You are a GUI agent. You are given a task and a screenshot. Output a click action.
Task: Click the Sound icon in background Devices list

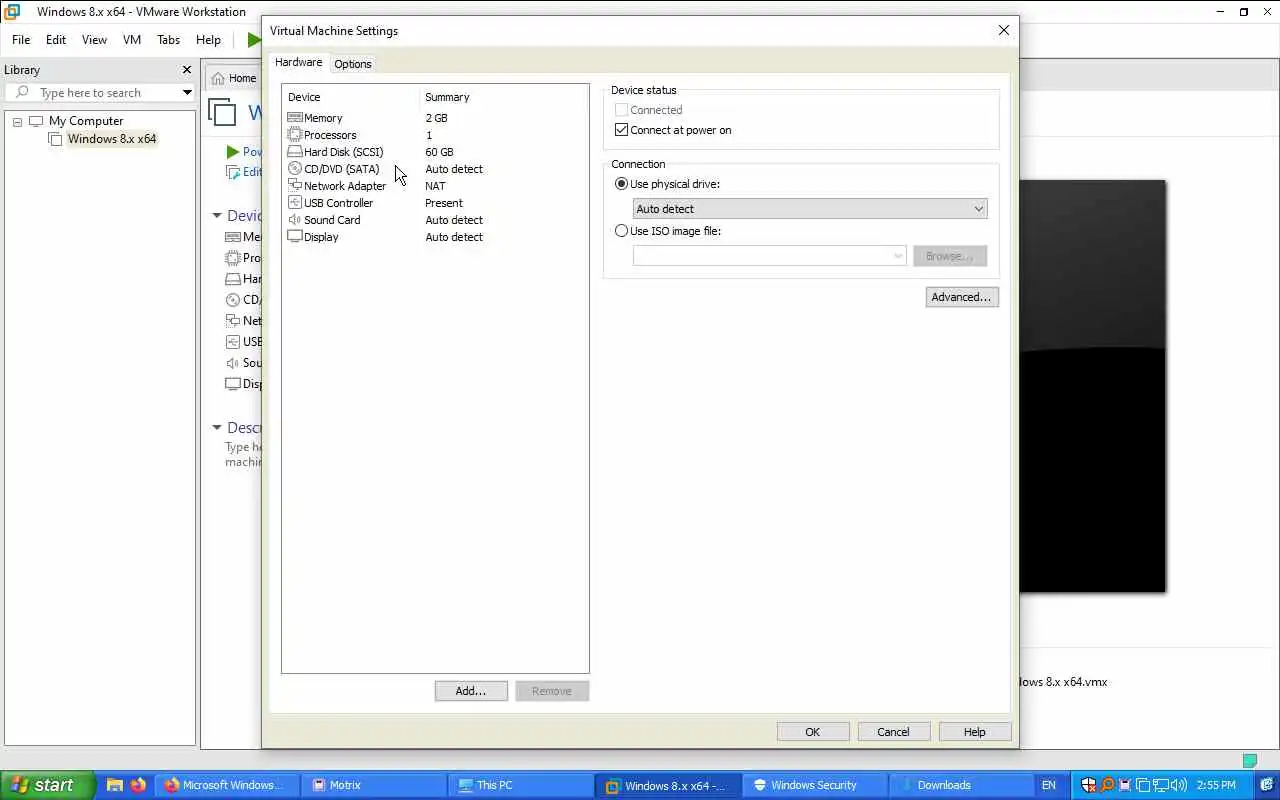point(233,363)
